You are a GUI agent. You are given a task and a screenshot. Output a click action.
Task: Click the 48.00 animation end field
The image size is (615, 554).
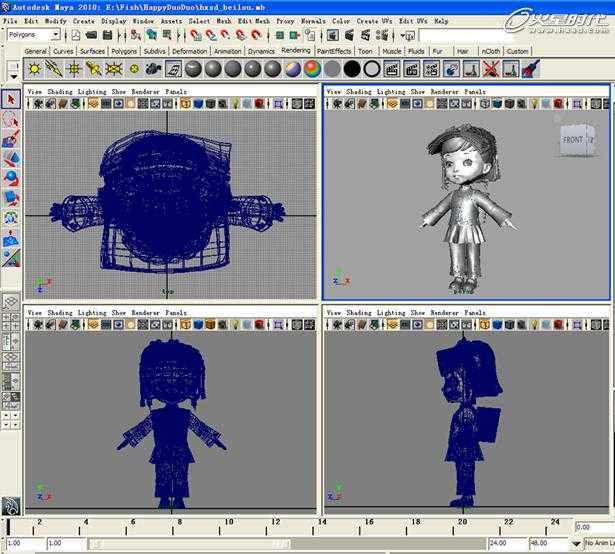tap(548, 543)
